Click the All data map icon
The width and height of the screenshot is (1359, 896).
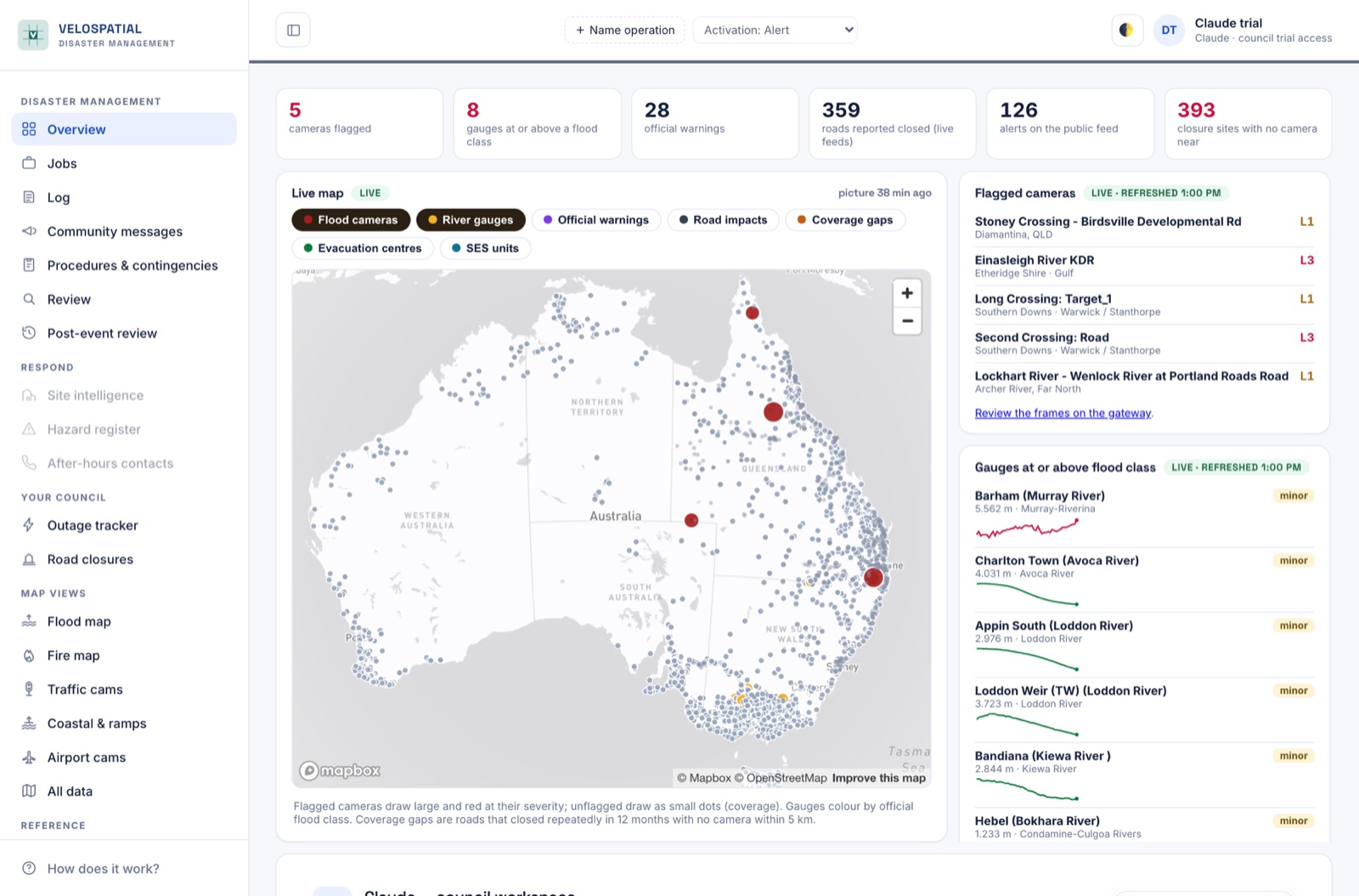tap(29, 791)
